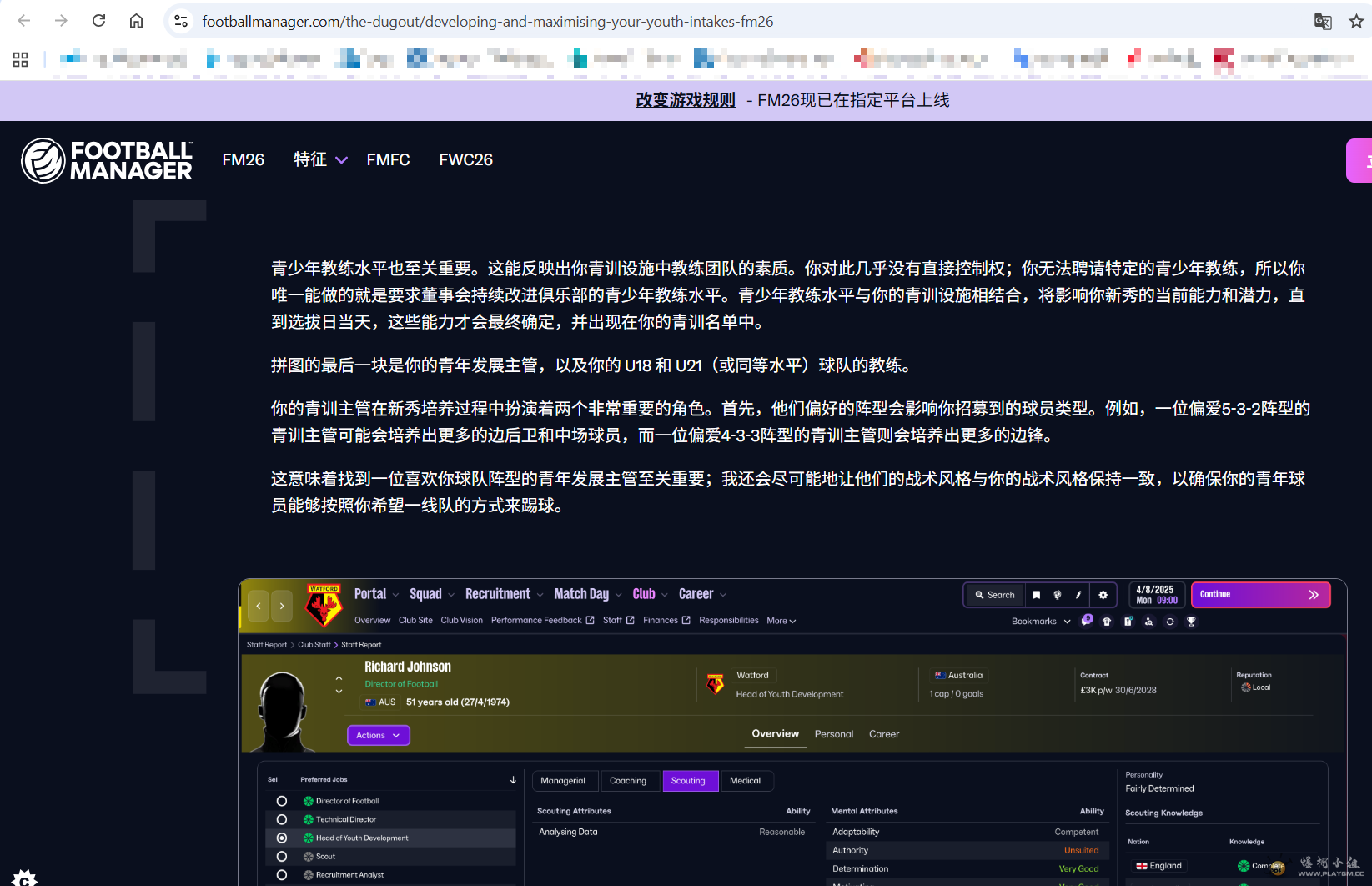
Task: Click the circular arrows transfer icon
Action: [x=1169, y=622]
